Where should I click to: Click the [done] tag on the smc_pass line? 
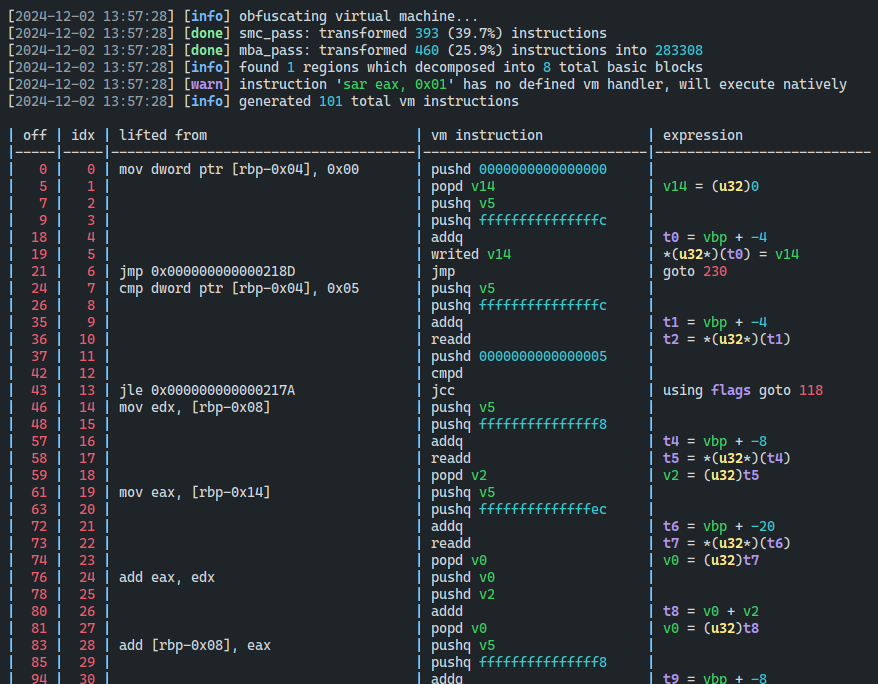pyautogui.click(x=207, y=33)
